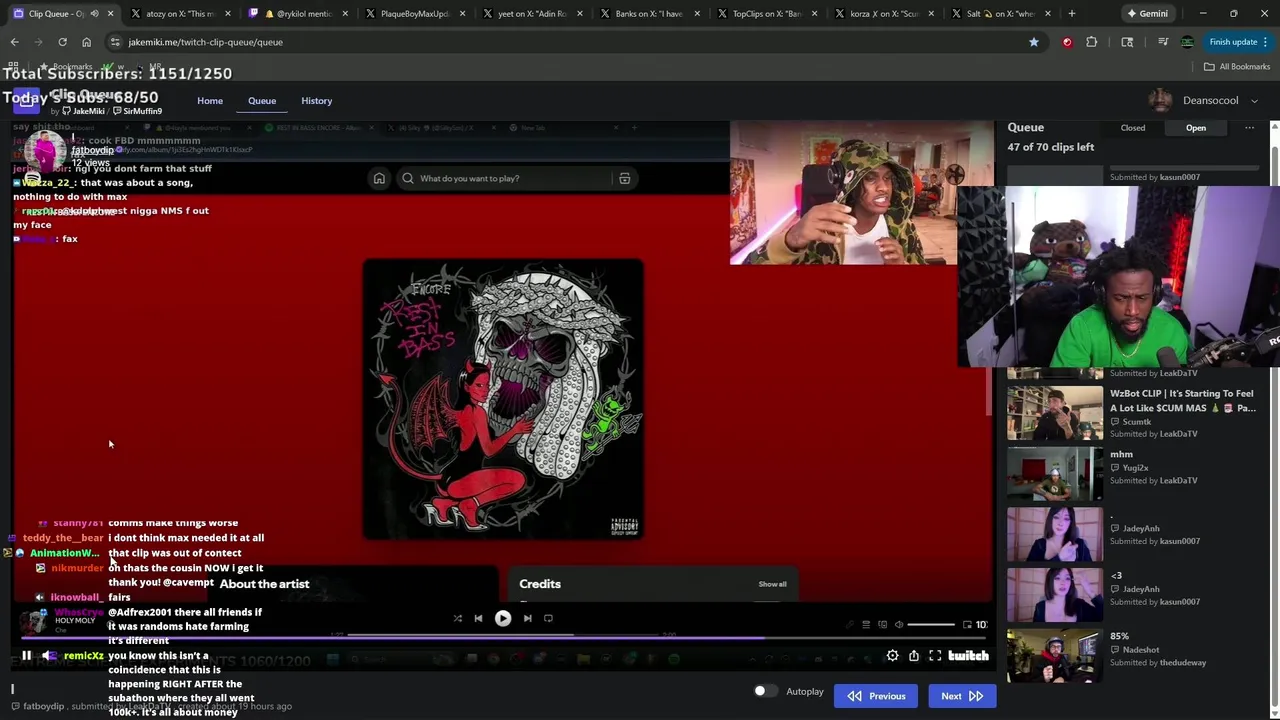The width and height of the screenshot is (1280, 720).
Task: Click the video's next track icon
Action: tap(528, 618)
